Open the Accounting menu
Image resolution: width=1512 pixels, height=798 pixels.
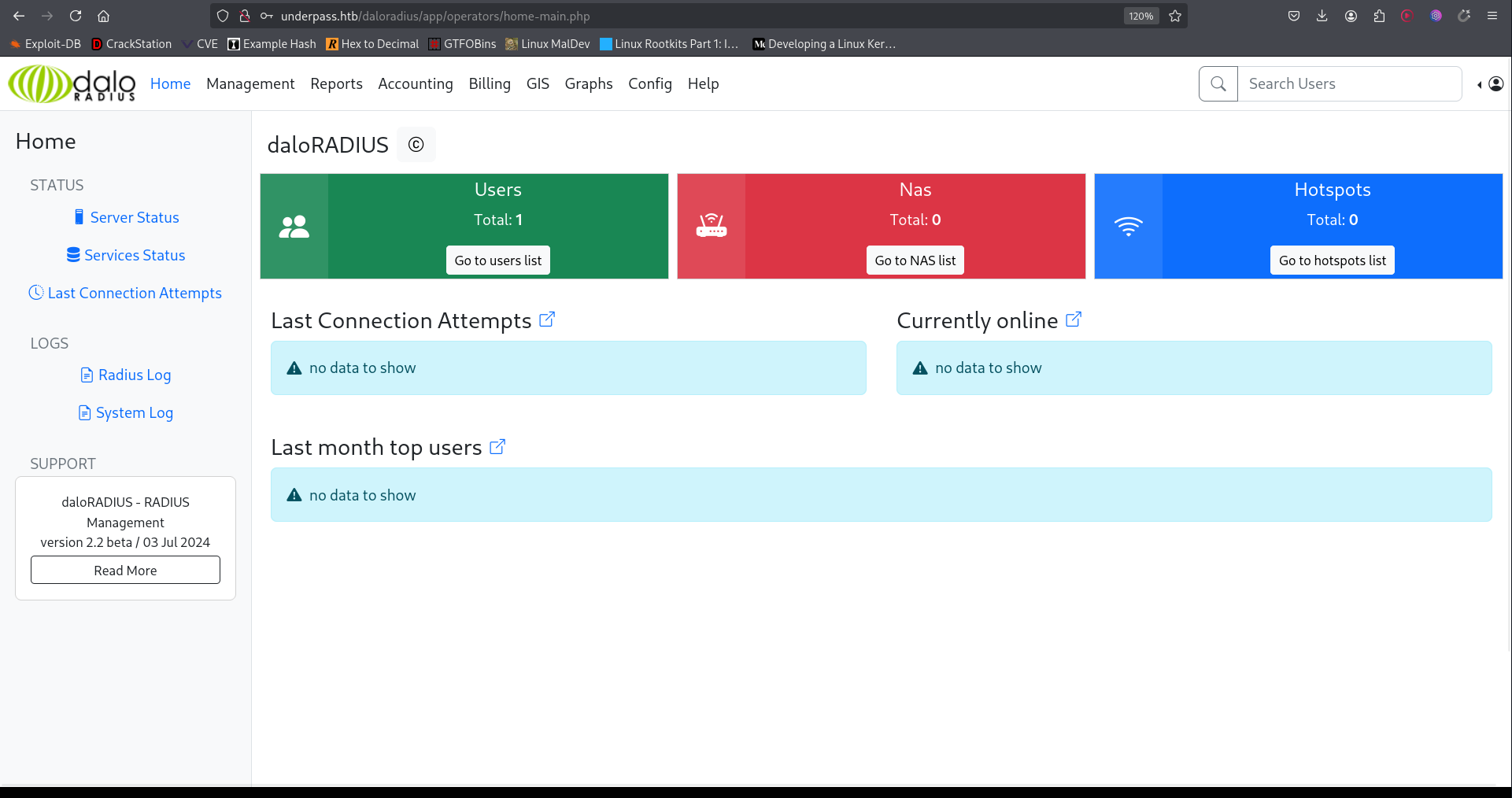pos(416,83)
